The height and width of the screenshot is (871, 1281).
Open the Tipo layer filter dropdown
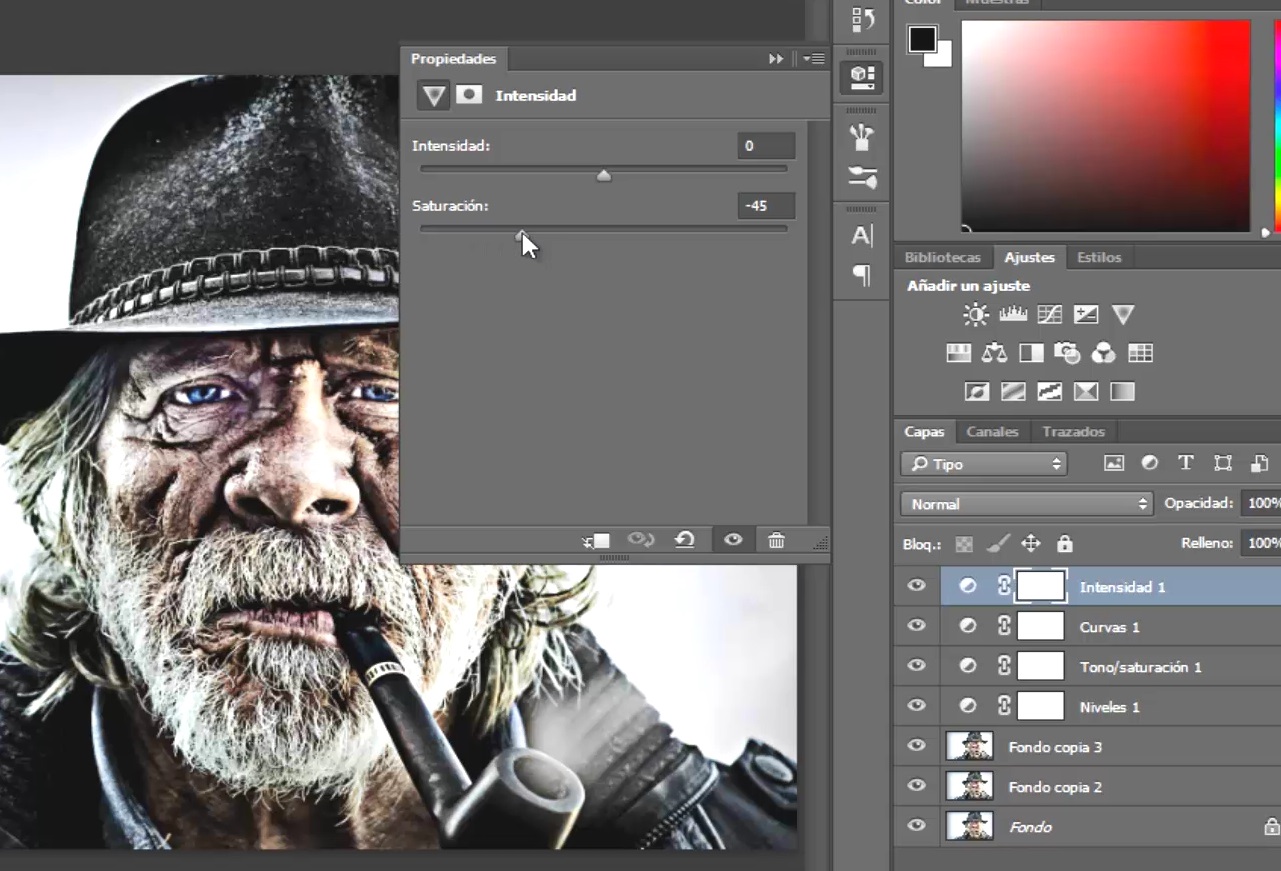pos(984,464)
